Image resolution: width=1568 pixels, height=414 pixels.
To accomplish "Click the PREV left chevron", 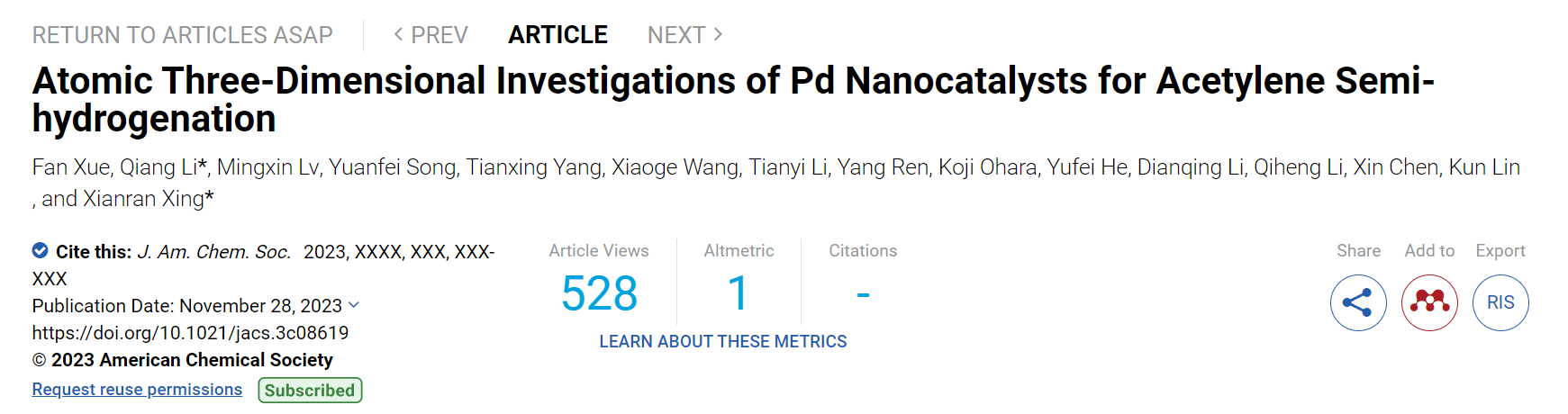I will tap(398, 34).
